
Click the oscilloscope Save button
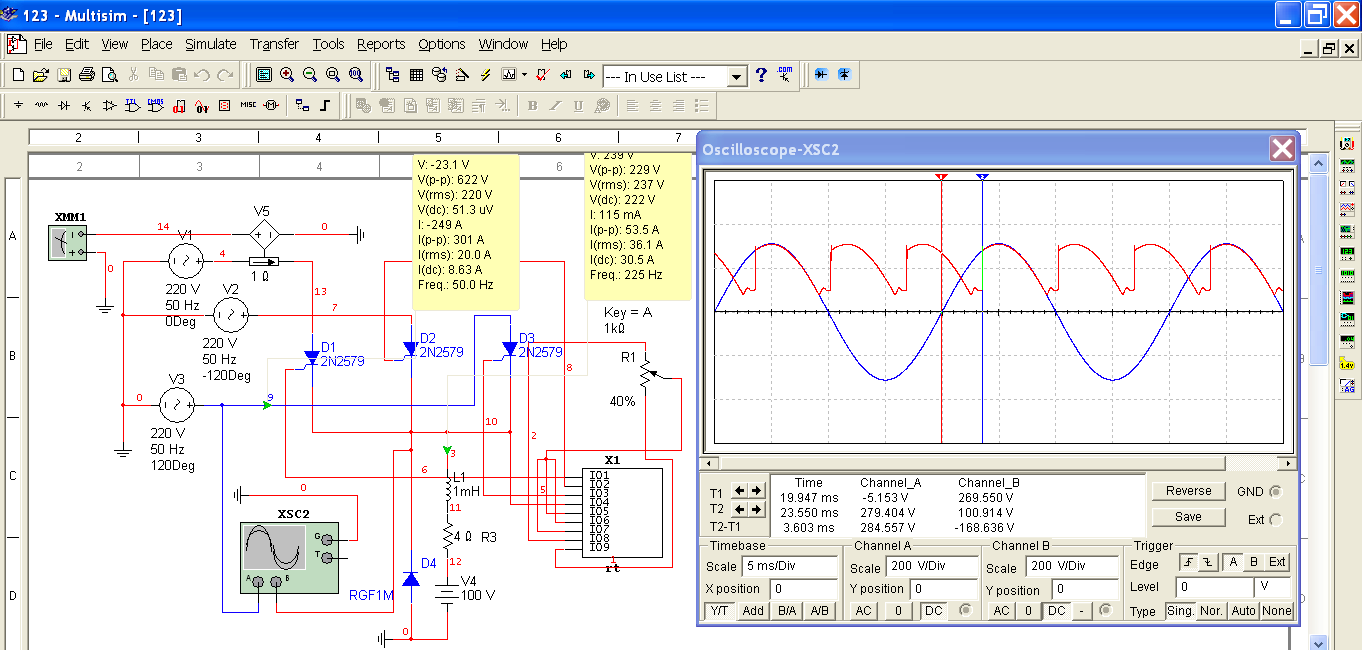(x=1188, y=517)
